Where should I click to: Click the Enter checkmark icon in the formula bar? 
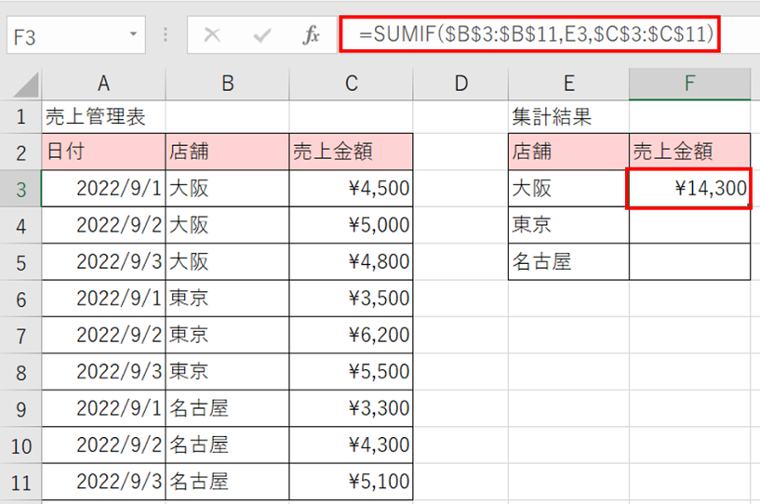point(262,35)
